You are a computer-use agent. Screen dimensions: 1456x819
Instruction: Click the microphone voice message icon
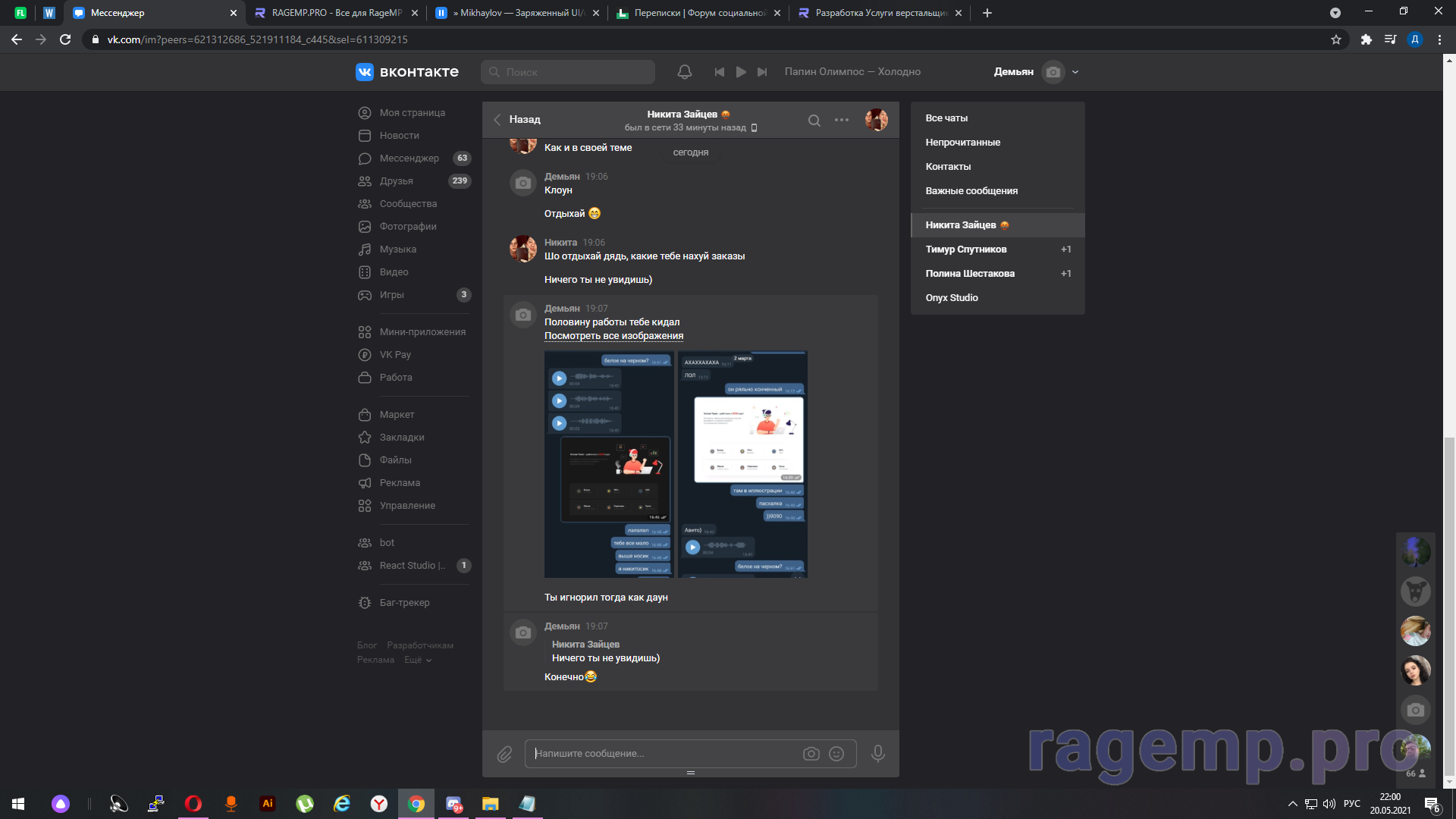point(877,754)
